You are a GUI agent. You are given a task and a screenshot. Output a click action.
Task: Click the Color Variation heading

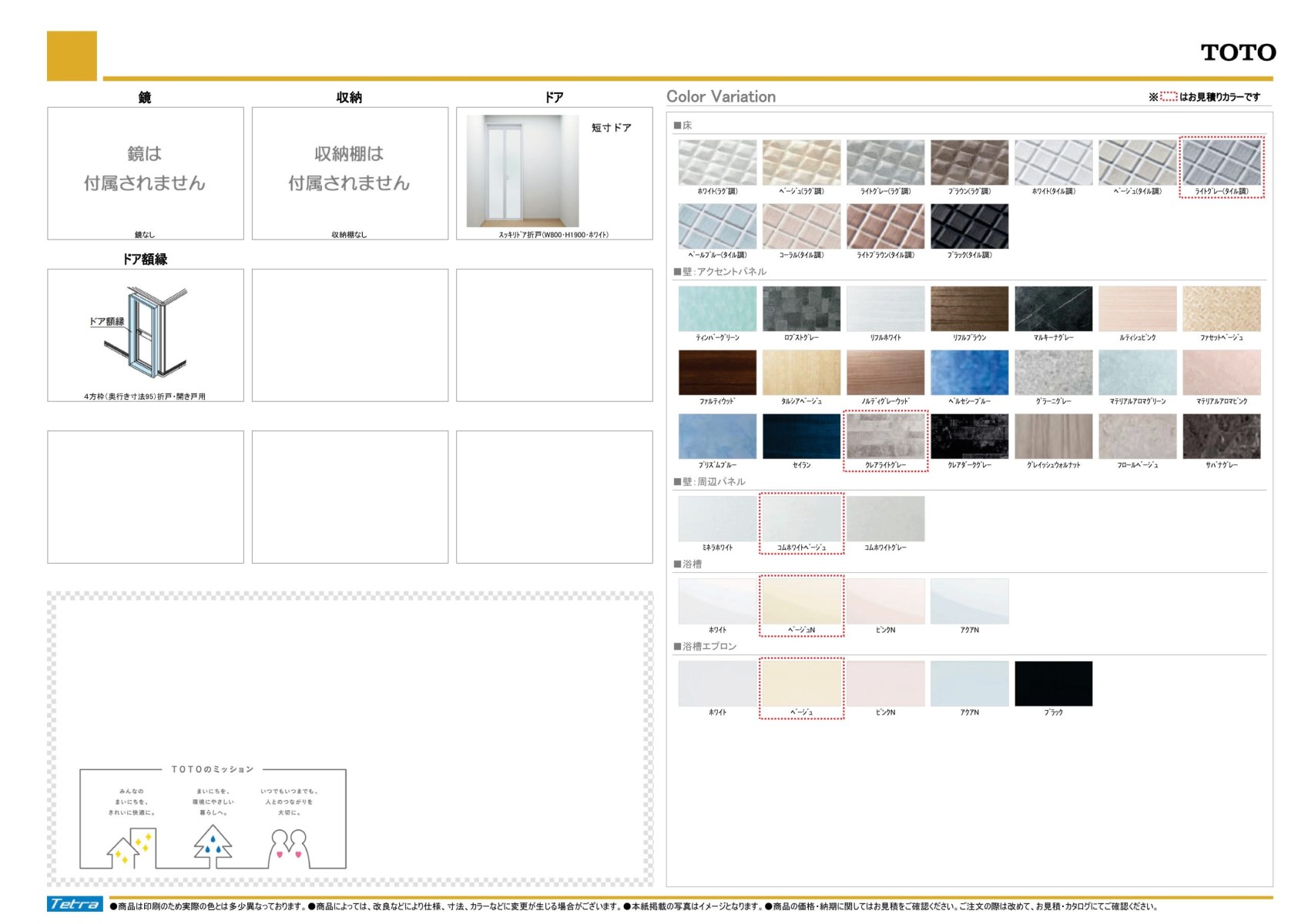(720, 97)
